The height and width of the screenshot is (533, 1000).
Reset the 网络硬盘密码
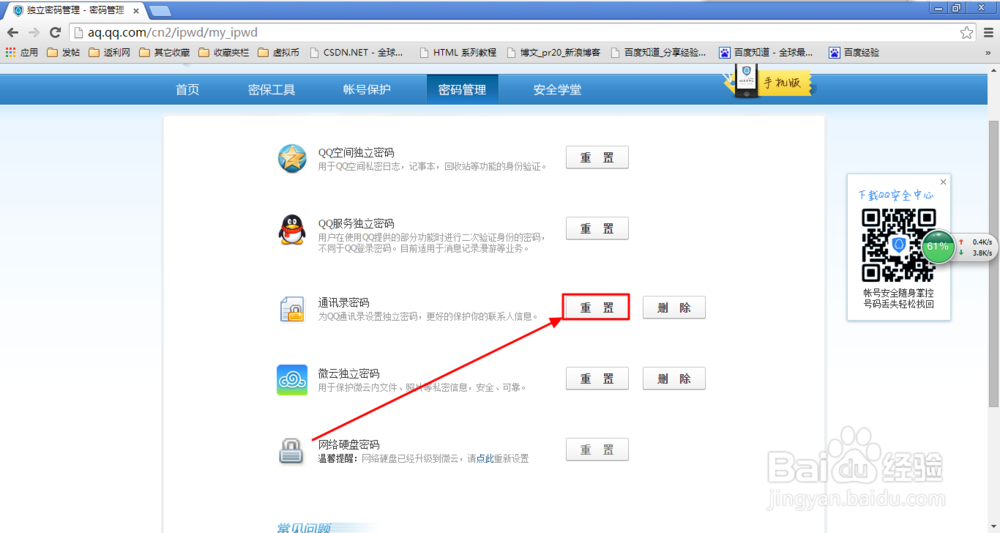(597, 449)
